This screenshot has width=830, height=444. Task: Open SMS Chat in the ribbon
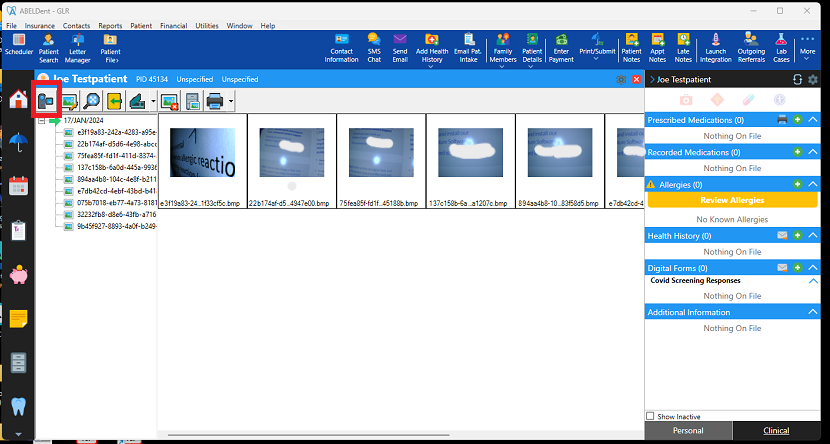pos(374,48)
